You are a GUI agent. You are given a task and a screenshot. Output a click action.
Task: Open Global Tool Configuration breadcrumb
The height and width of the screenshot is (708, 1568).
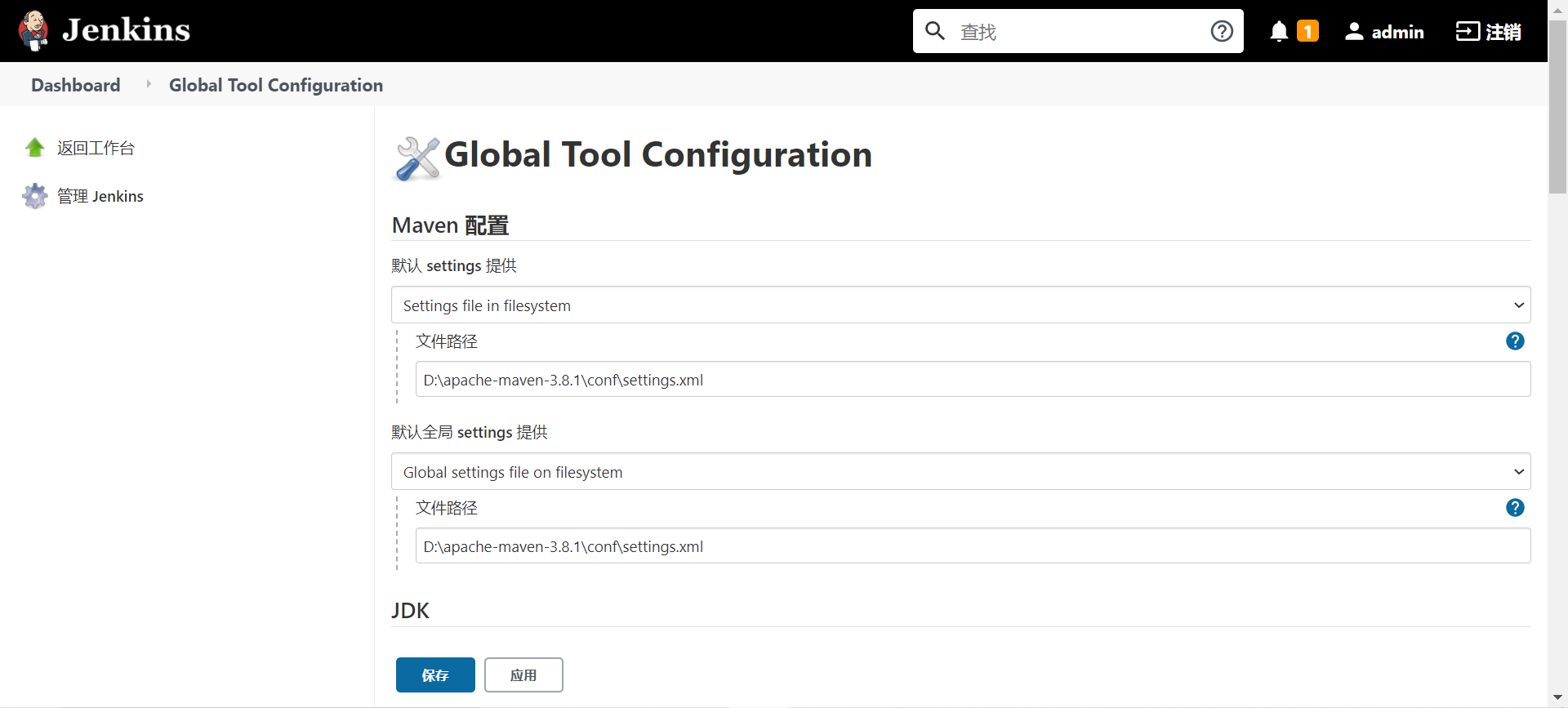(x=276, y=85)
